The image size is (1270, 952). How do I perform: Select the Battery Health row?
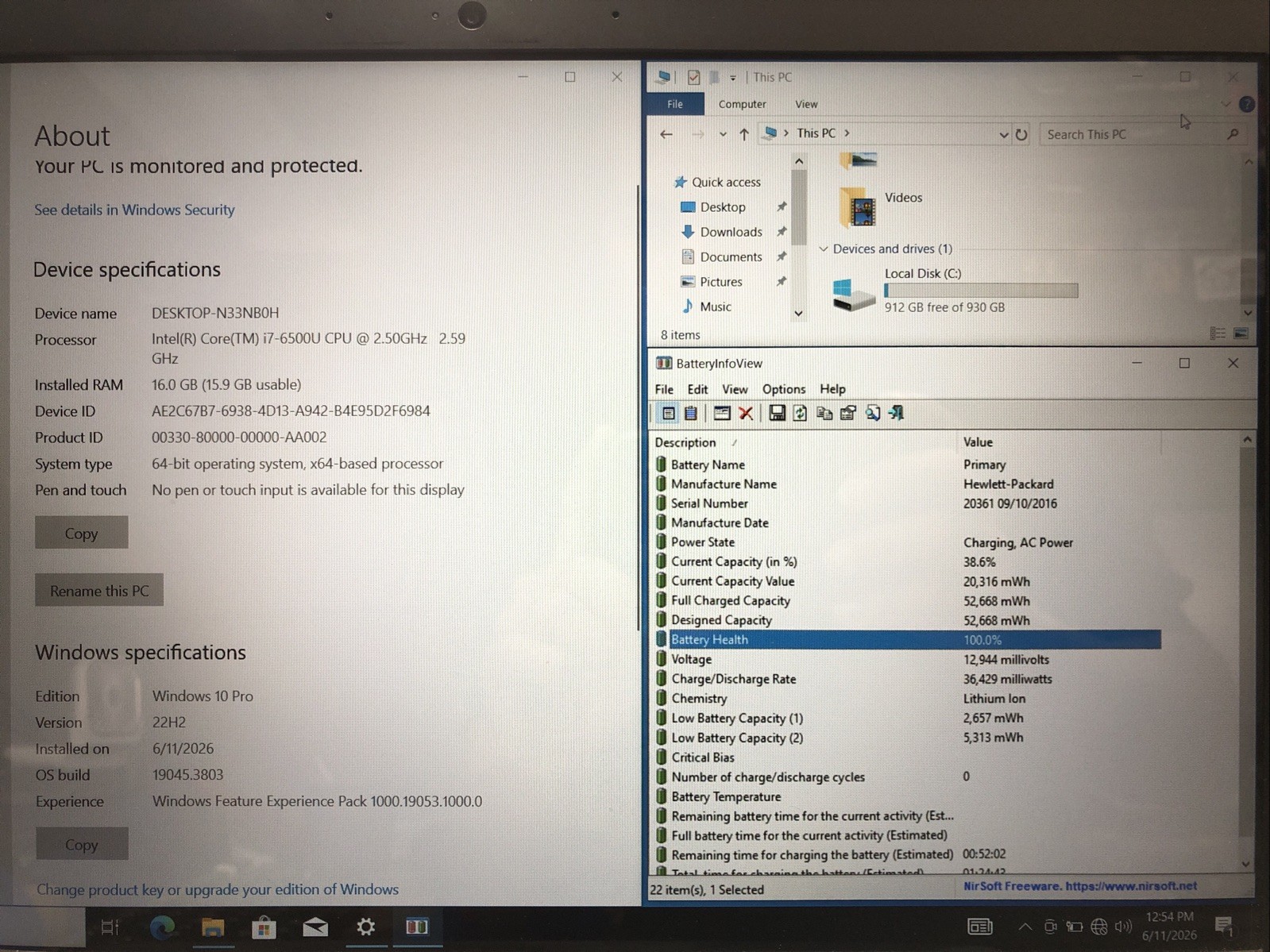click(x=907, y=640)
